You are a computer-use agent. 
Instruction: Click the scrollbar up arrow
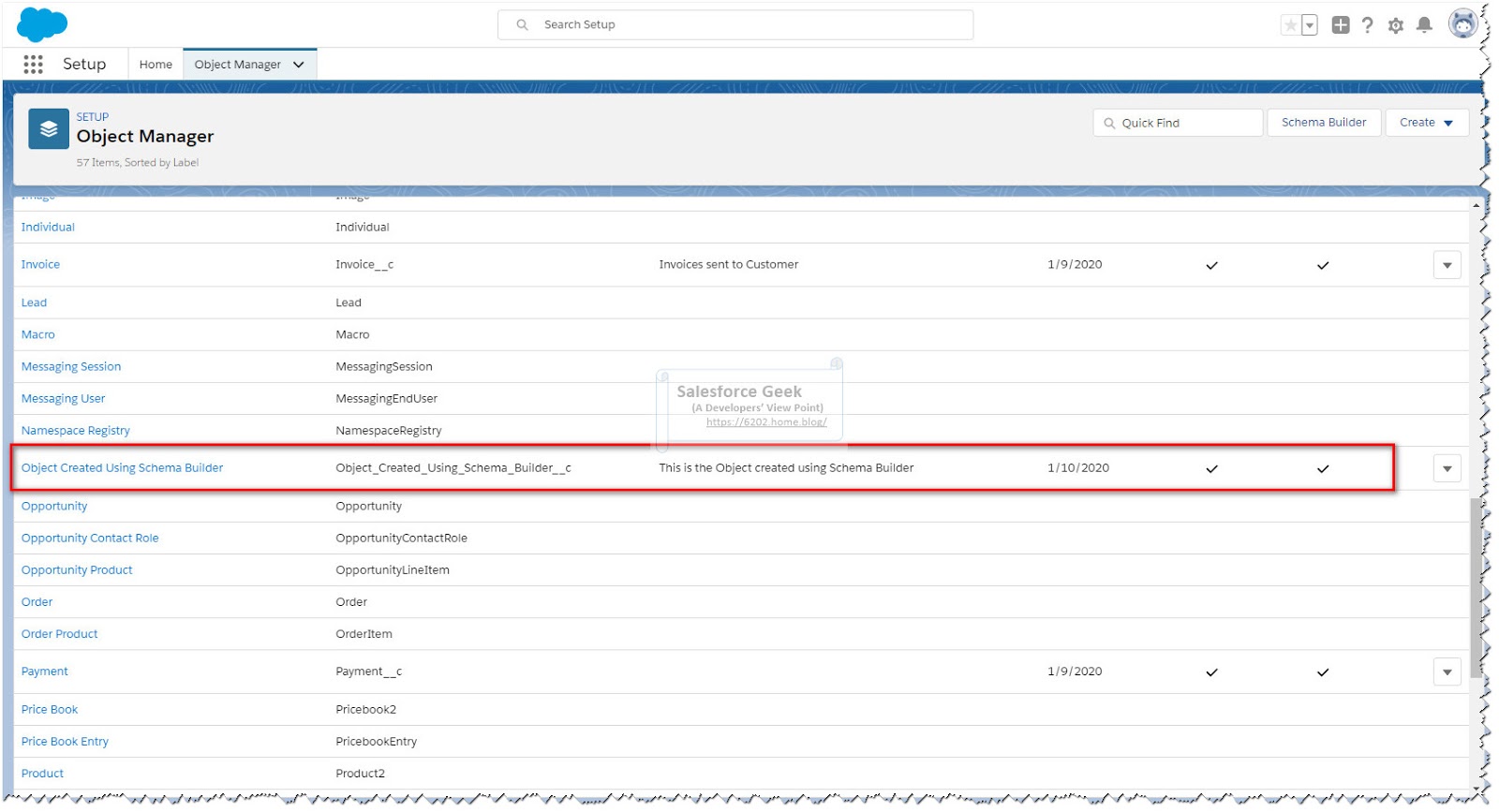[1476, 205]
